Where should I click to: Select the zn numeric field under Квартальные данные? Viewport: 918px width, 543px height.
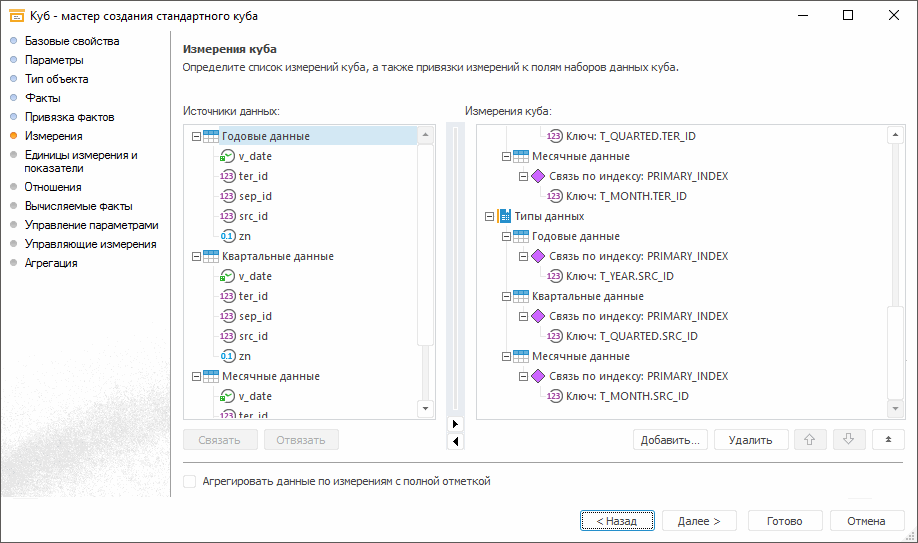245,356
